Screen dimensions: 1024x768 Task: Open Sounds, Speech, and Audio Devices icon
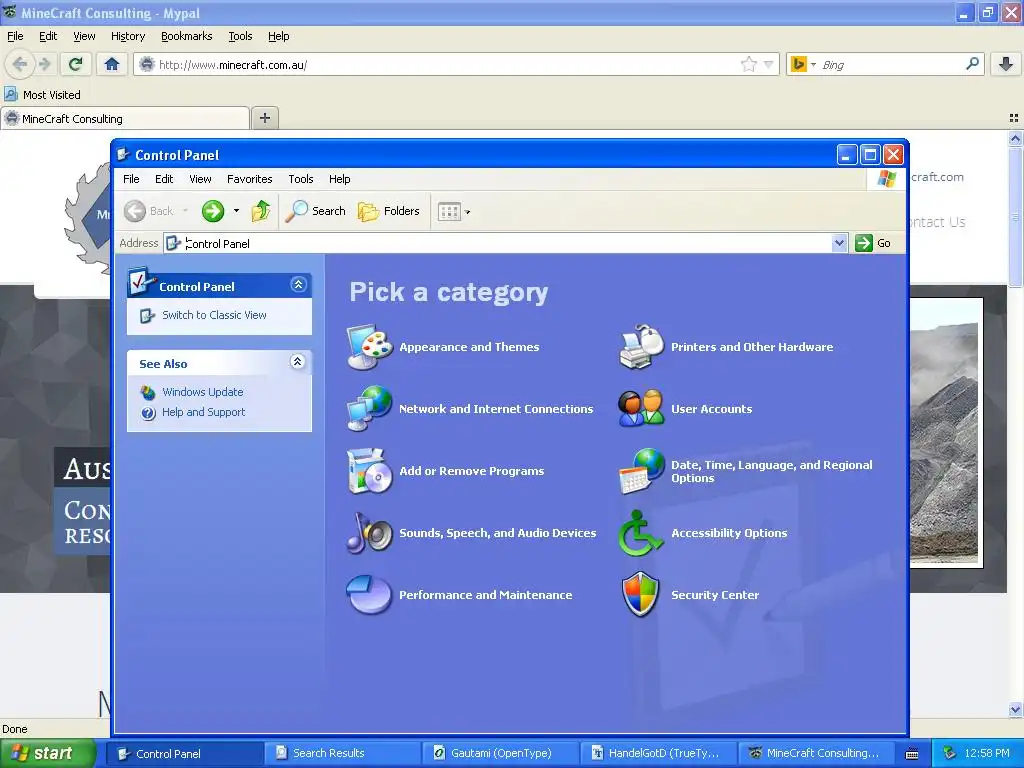point(370,533)
